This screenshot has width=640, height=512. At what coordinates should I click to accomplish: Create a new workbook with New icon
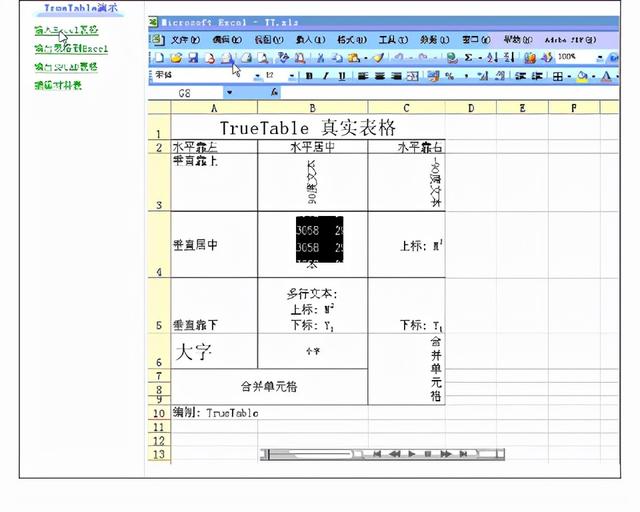tap(159, 58)
